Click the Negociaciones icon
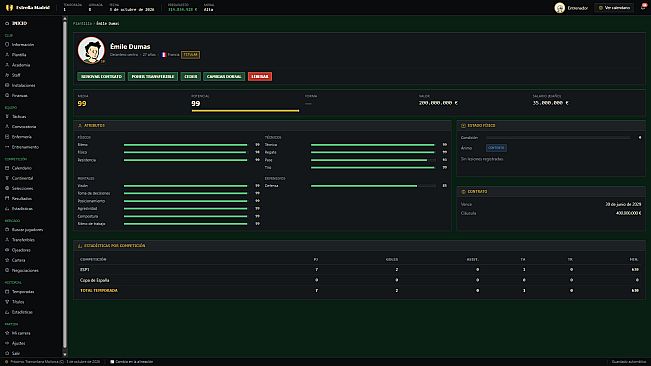This screenshot has width=651, height=366. (7, 270)
